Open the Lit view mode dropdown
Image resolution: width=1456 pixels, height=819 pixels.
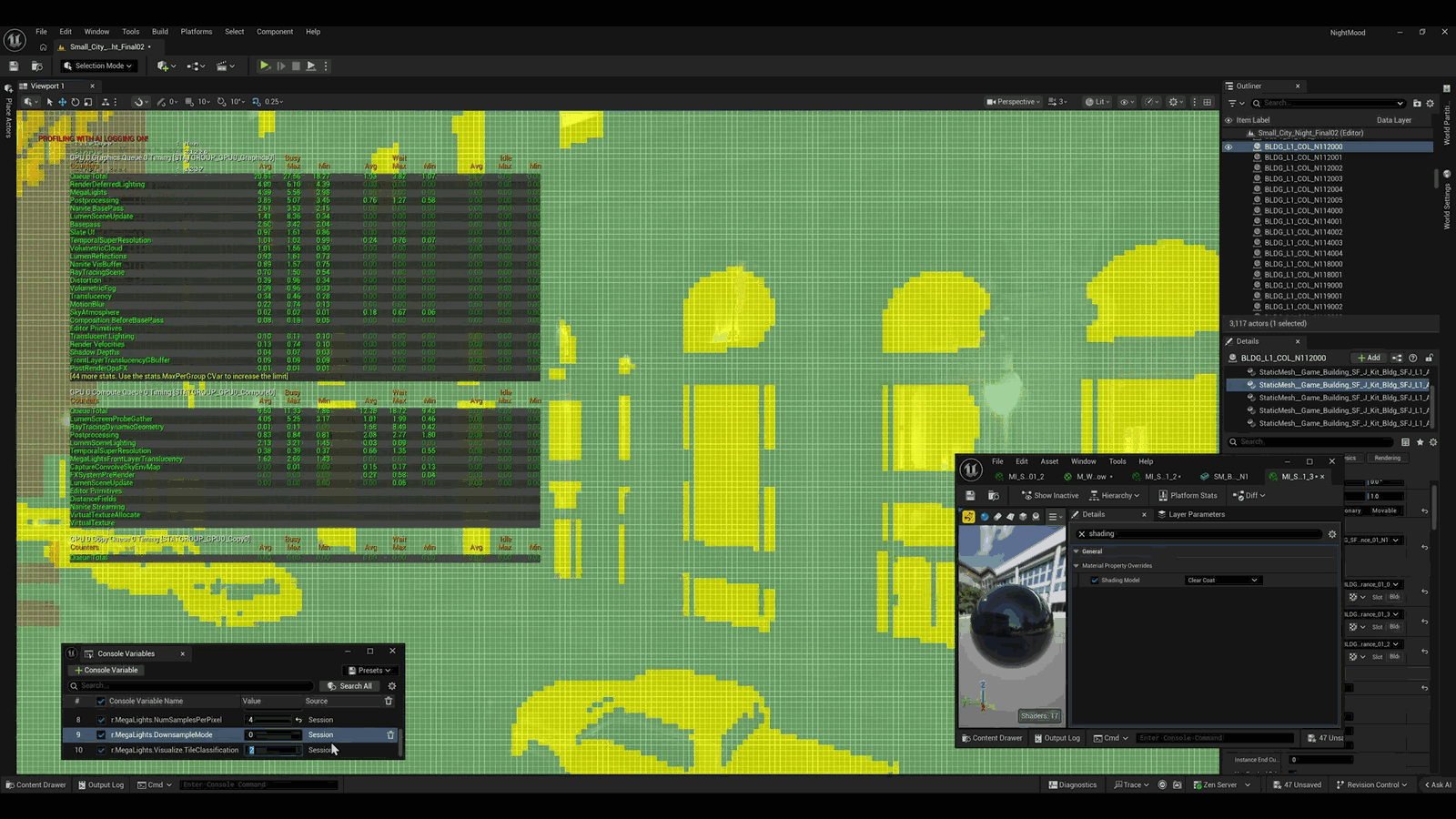click(x=1097, y=102)
